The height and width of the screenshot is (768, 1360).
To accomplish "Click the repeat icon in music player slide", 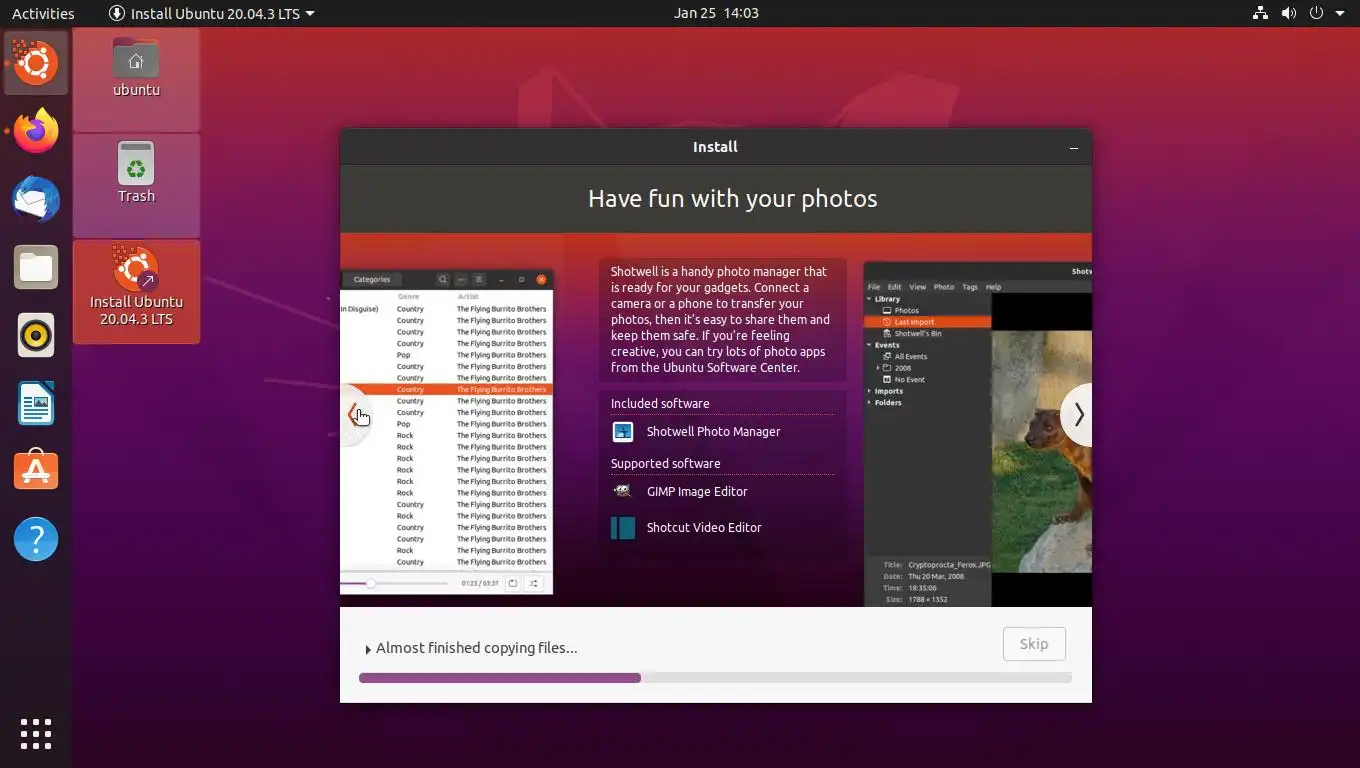I will click(513, 583).
